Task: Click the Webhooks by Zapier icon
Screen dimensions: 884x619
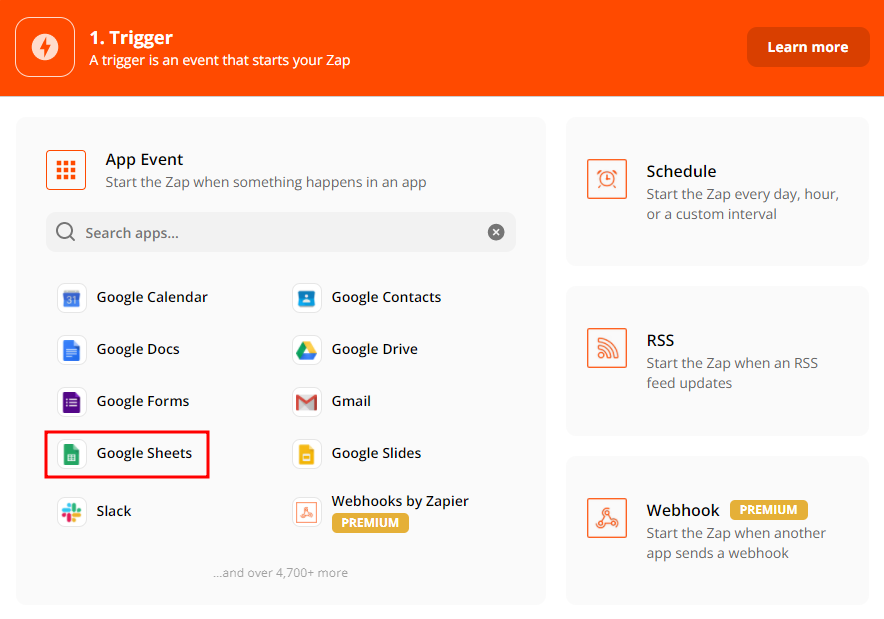Action: (x=306, y=512)
